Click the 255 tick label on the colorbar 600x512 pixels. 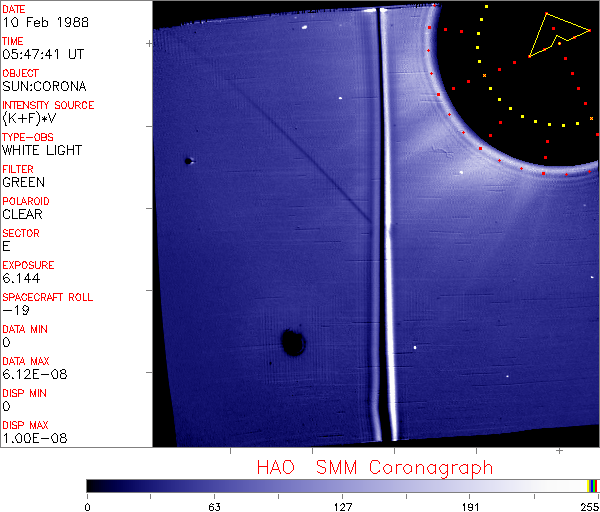point(590,507)
